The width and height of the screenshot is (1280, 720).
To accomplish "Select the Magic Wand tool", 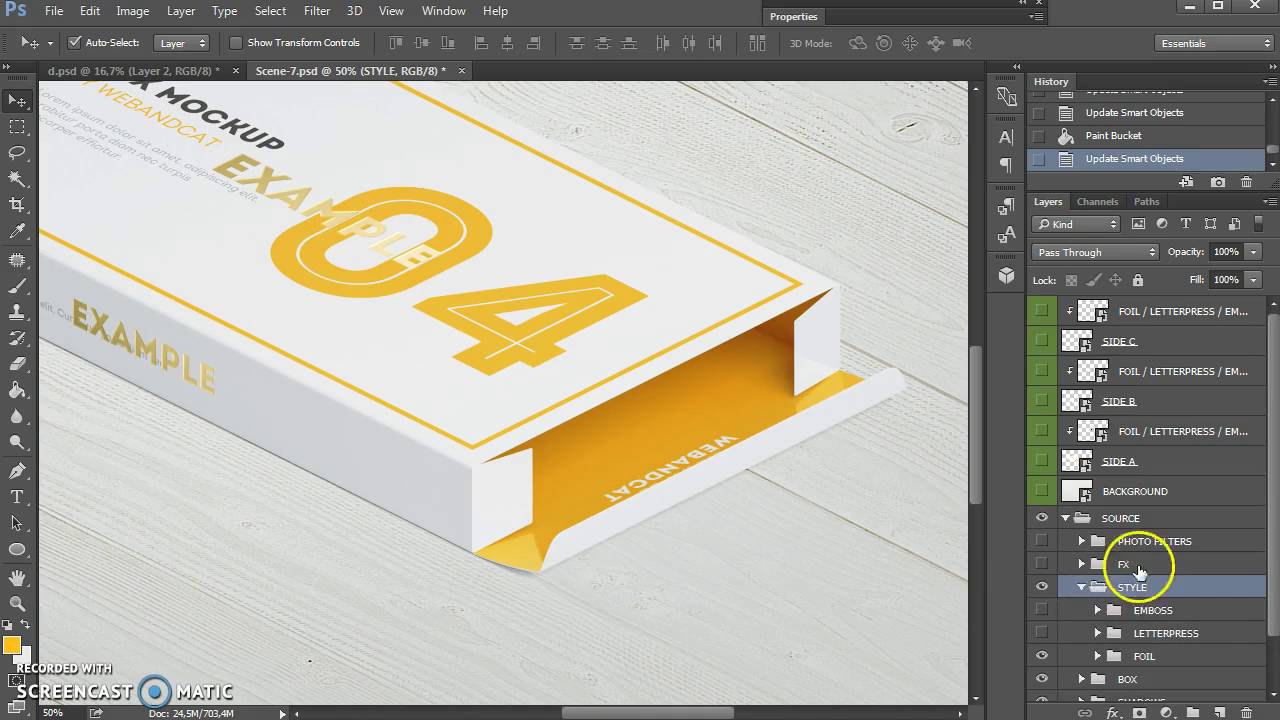I will pyautogui.click(x=17, y=179).
